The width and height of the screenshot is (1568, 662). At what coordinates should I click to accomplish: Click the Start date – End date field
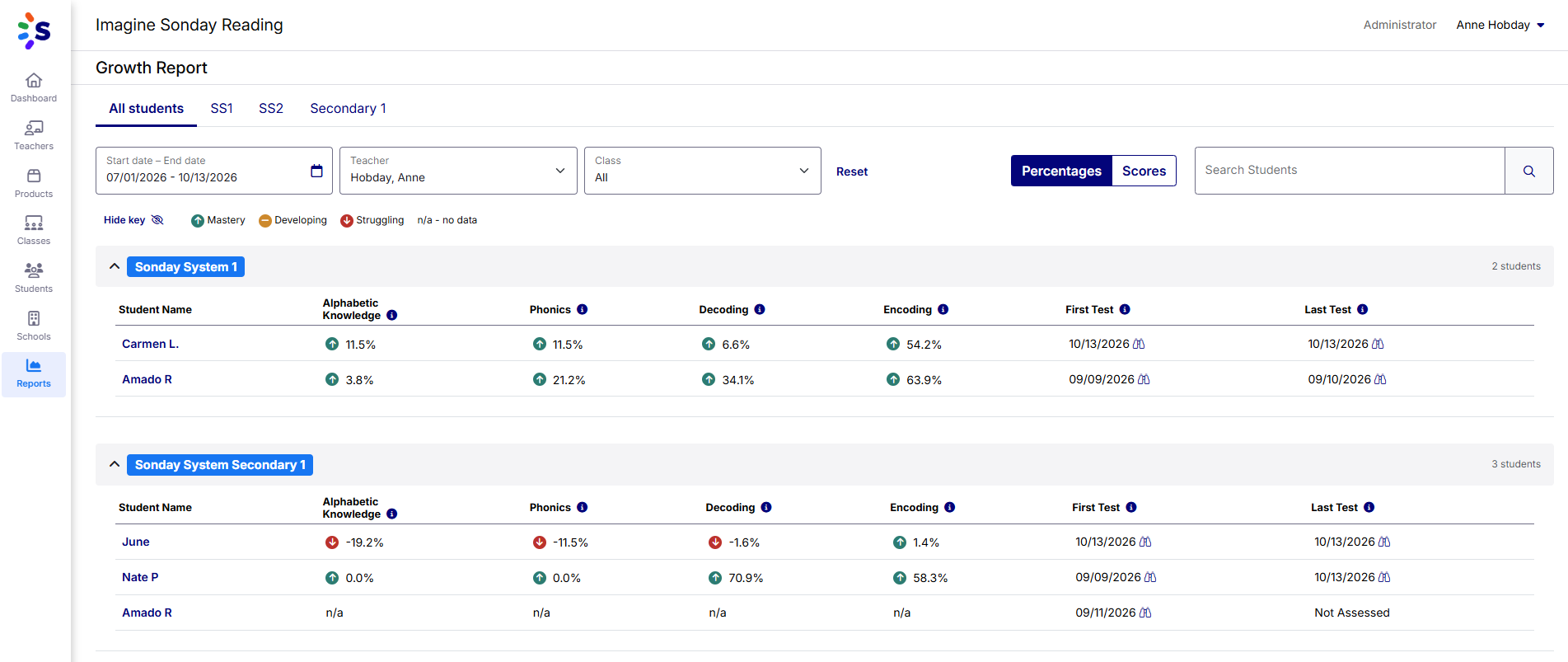[x=214, y=171]
